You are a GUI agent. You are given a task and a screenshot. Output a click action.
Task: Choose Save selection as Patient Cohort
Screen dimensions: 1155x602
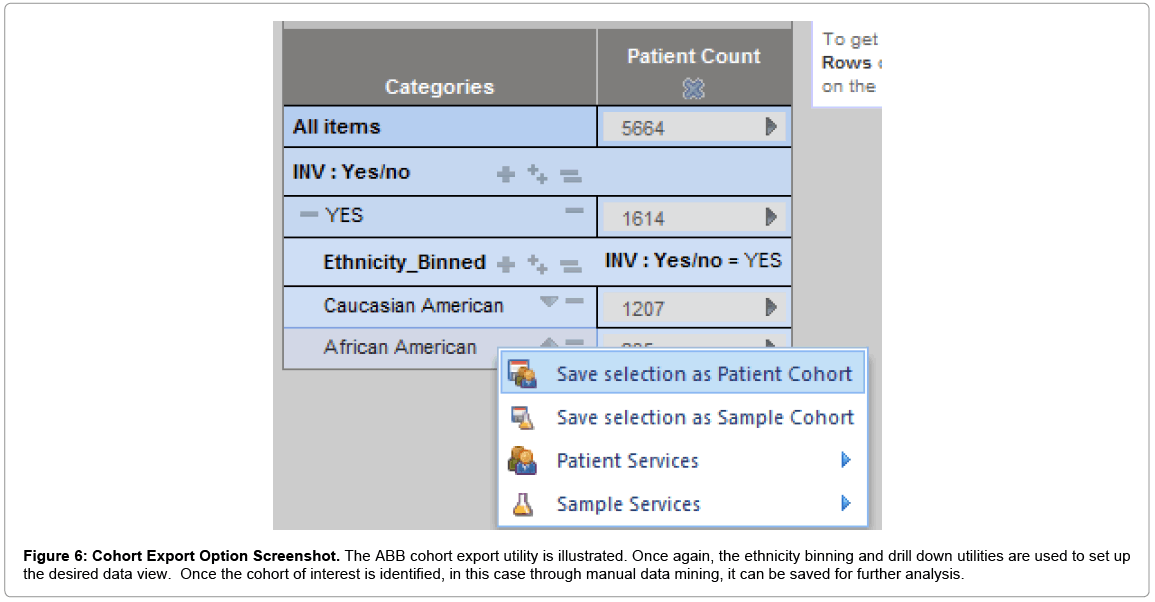click(x=682, y=374)
